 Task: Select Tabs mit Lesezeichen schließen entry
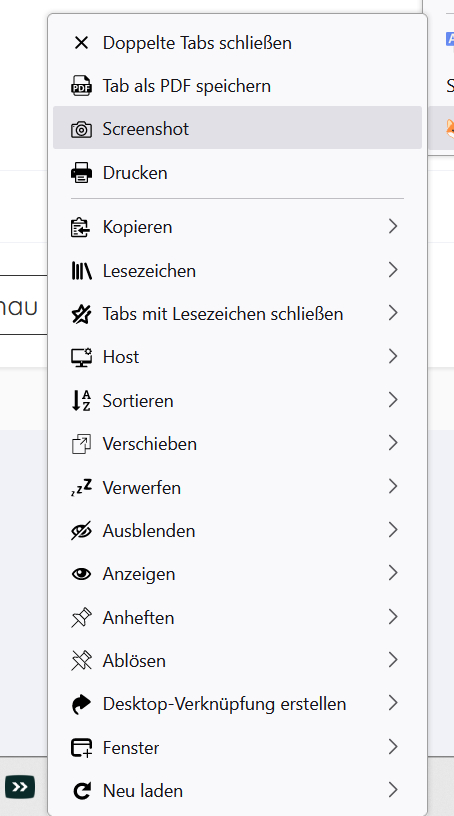click(x=237, y=314)
